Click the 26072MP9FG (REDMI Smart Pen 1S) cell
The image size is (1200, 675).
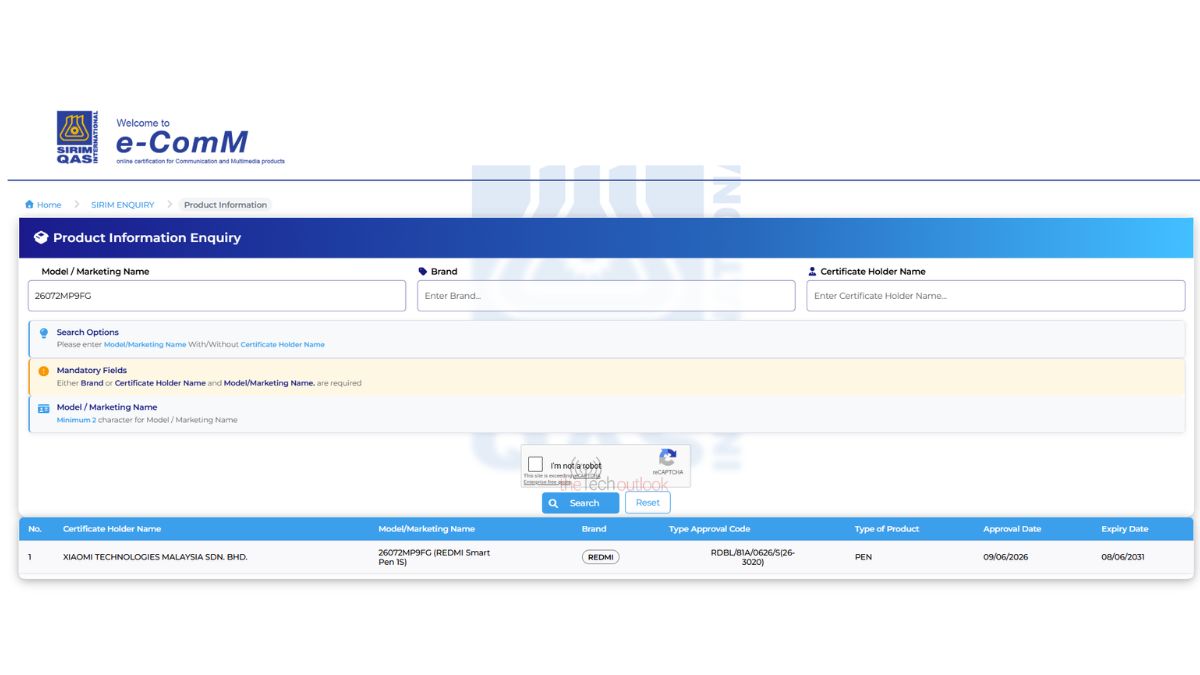pyautogui.click(x=434, y=557)
